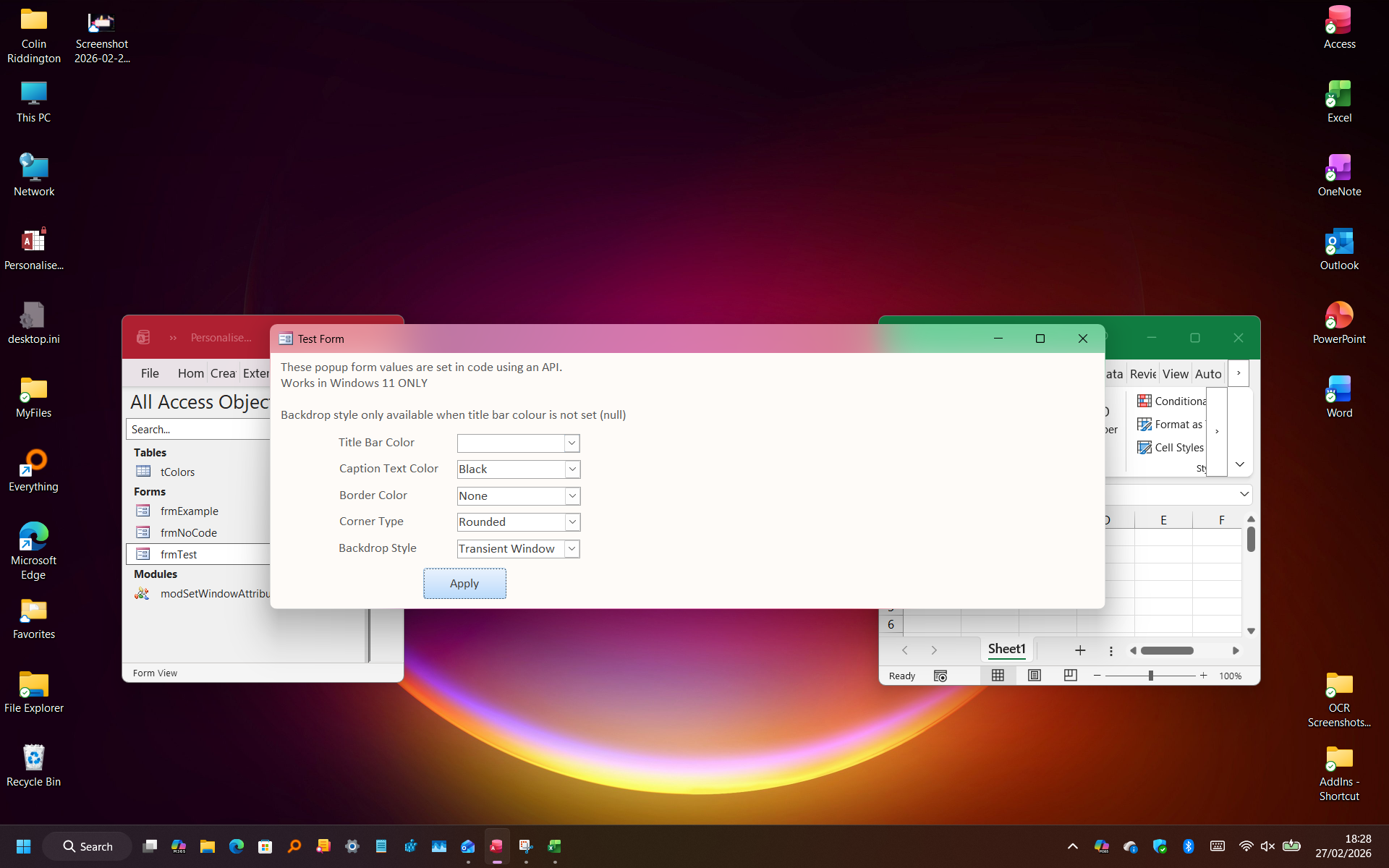Open the PowerPoint desktop shortcut
The image size is (1389, 868).
[1339, 323]
